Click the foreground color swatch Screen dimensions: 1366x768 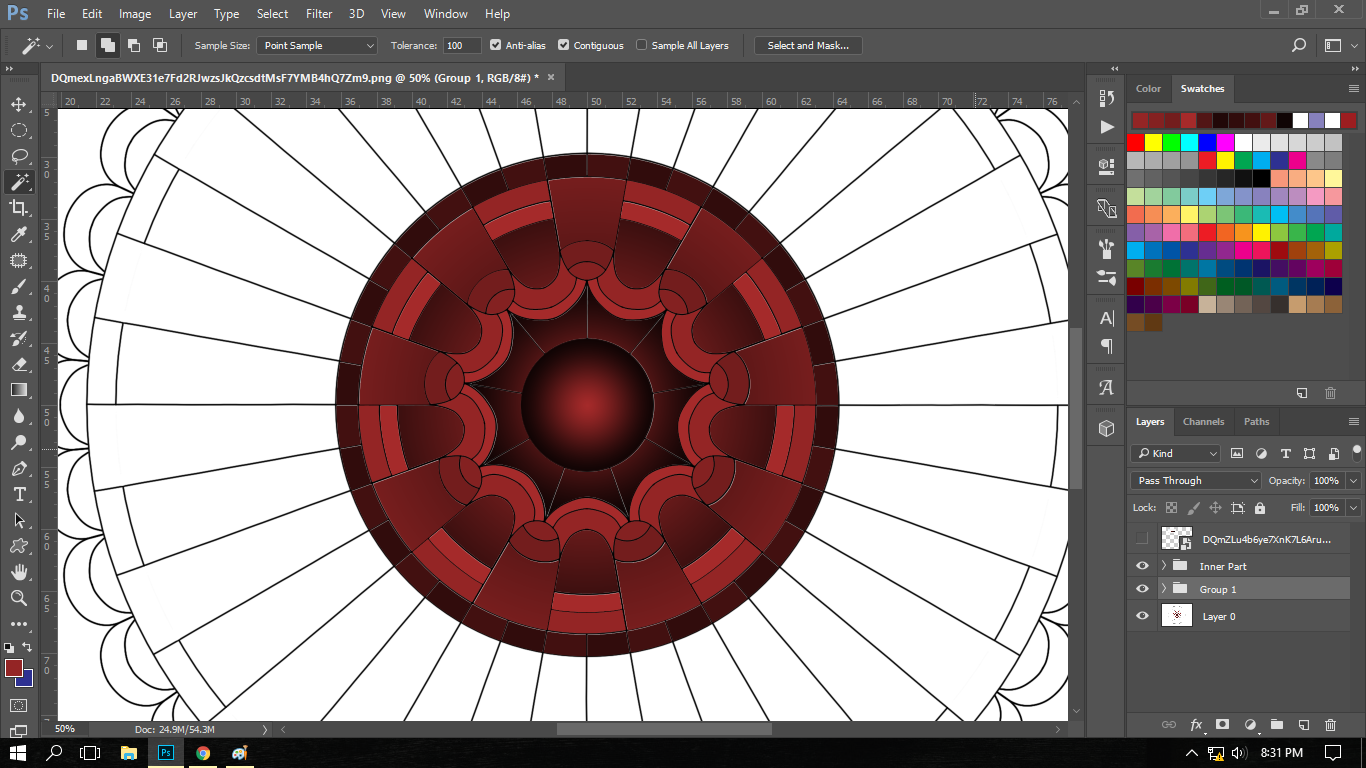(13, 667)
